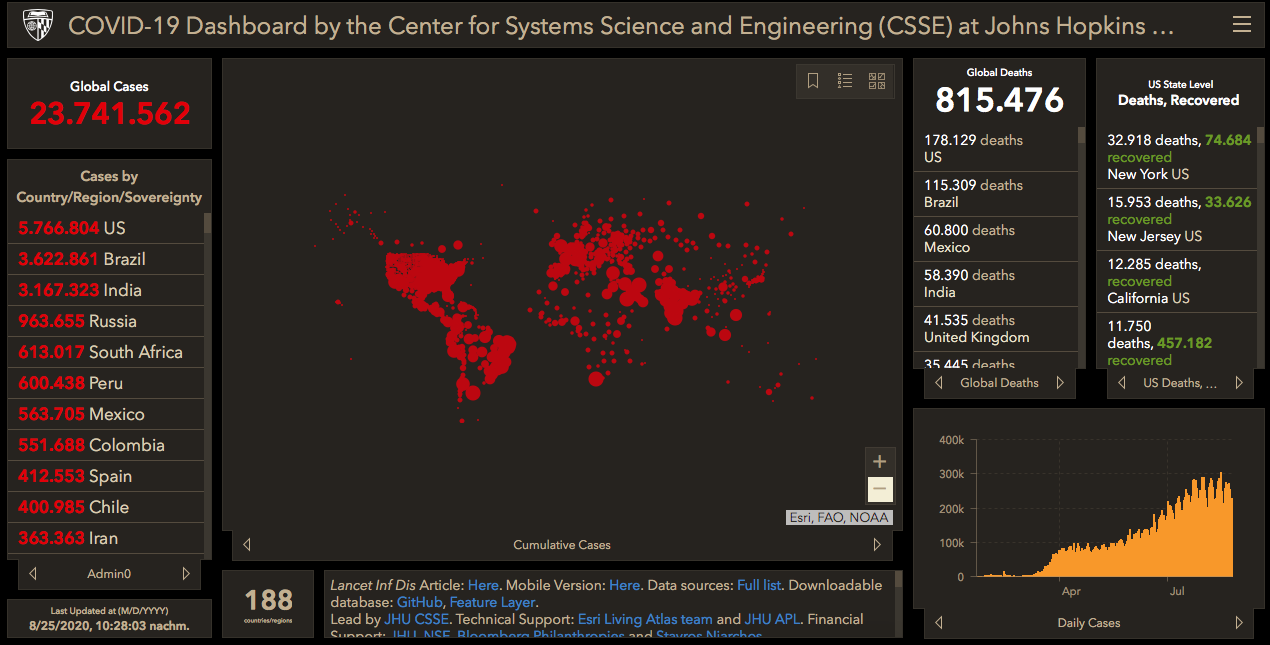
Task: Open the Lancet Inf Dis article Here link
Action: pyautogui.click(x=483, y=585)
